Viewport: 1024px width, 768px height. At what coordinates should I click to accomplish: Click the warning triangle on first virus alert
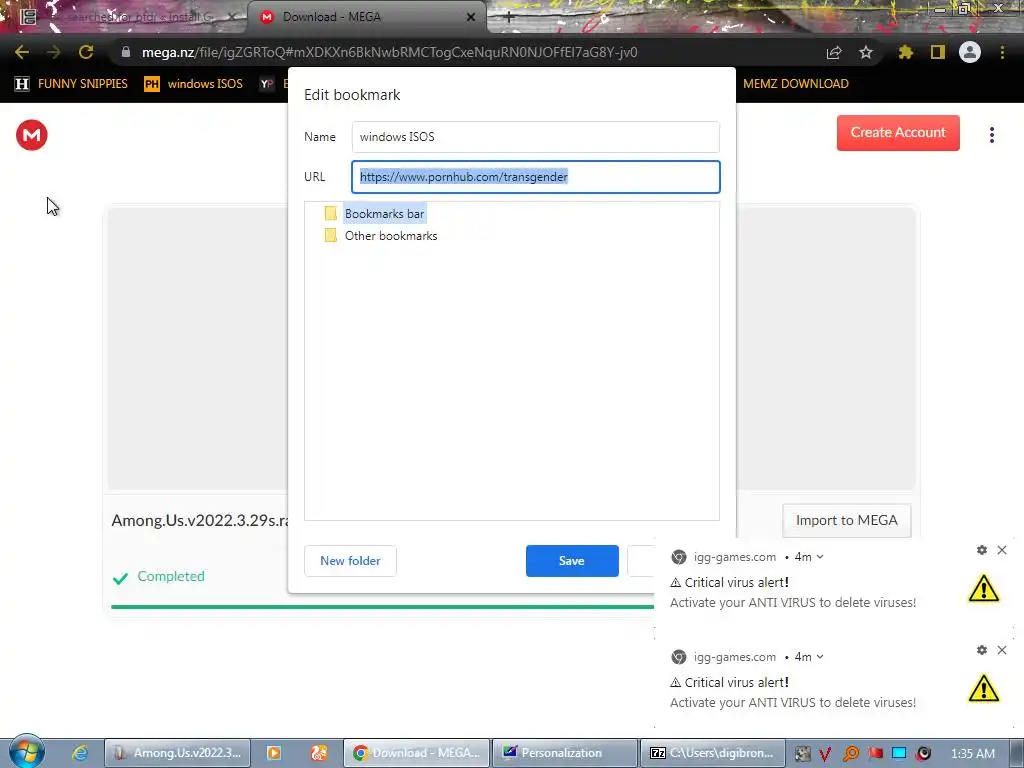[984, 588]
